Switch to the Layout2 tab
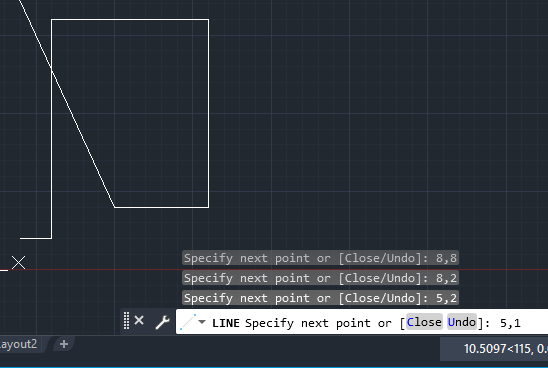The height and width of the screenshot is (368, 548). pyautogui.click(x=19, y=344)
